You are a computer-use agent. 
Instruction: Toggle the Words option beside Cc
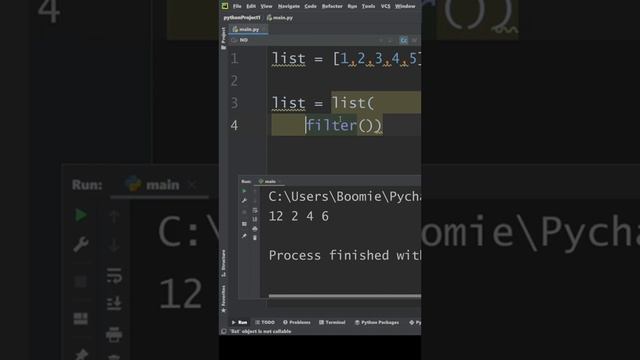coord(414,40)
